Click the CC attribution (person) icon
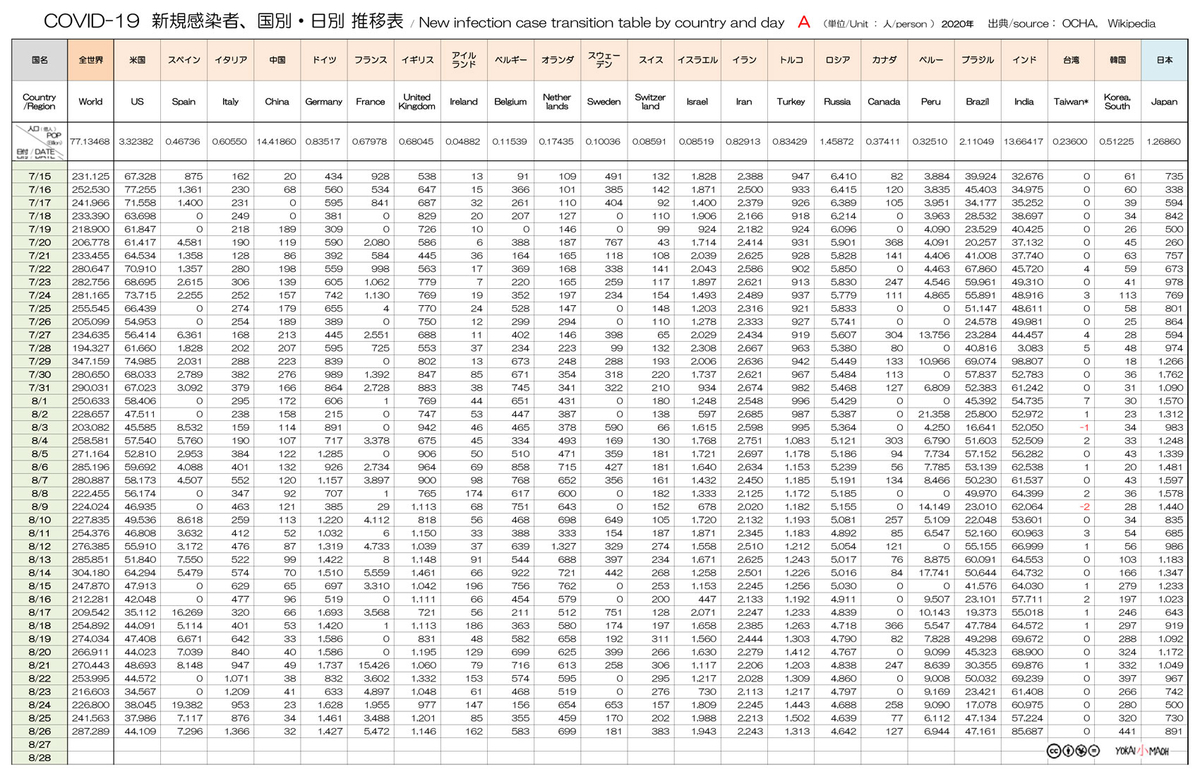This screenshot has width=1200, height=772. (1067, 750)
